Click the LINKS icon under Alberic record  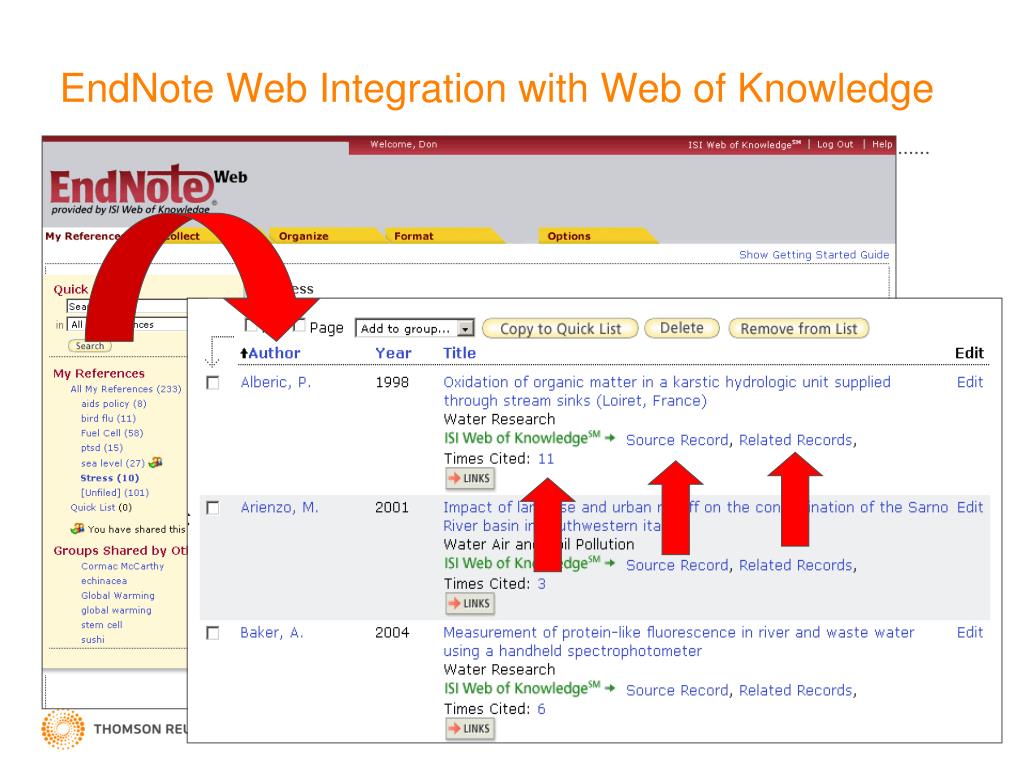click(470, 479)
